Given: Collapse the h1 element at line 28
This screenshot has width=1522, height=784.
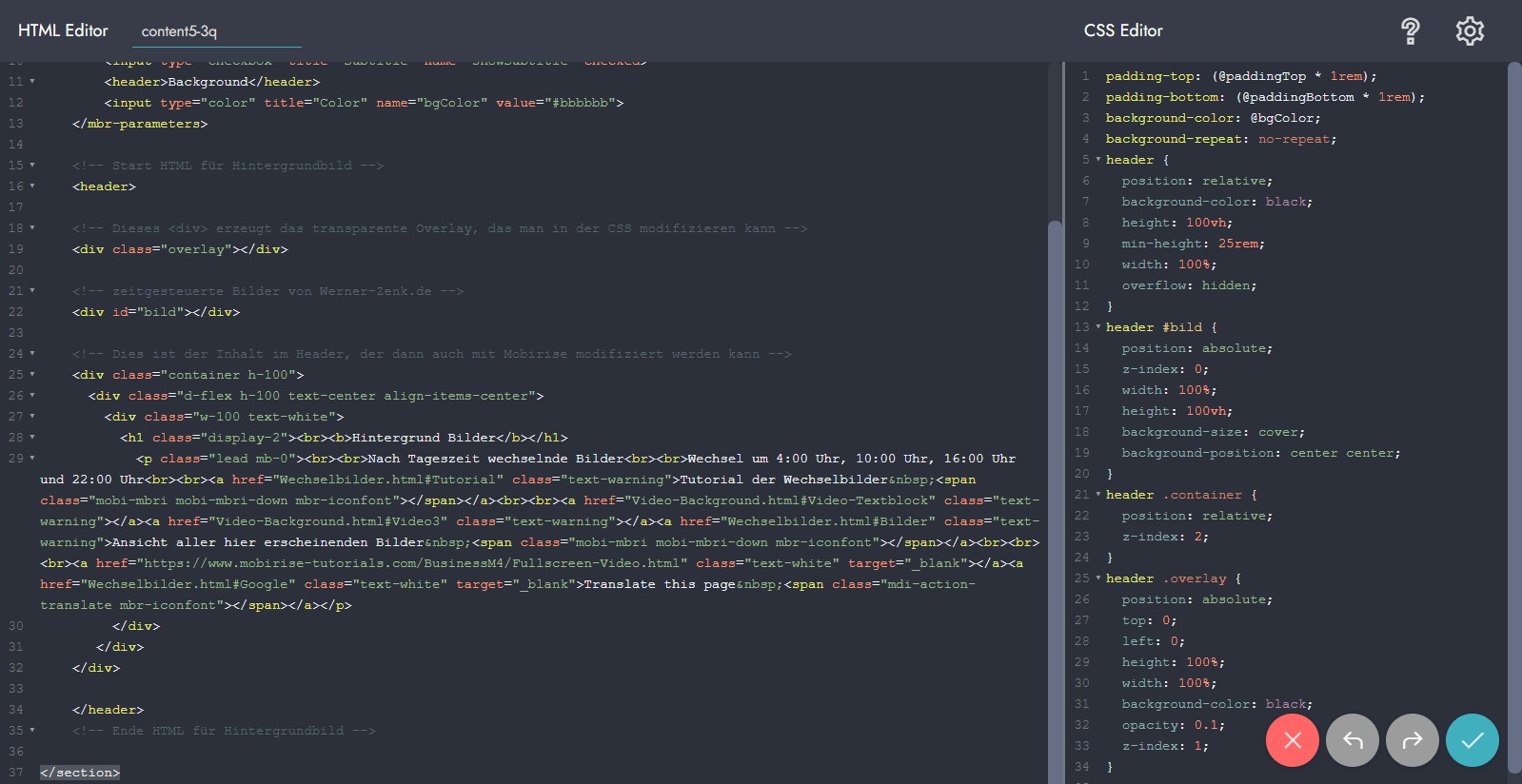Looking at the screenshot, I should (32, 438).
